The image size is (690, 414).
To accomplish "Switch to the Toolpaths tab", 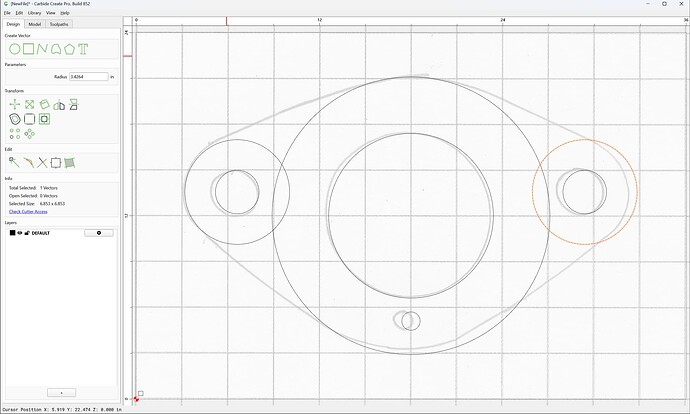I will (59, 24).
